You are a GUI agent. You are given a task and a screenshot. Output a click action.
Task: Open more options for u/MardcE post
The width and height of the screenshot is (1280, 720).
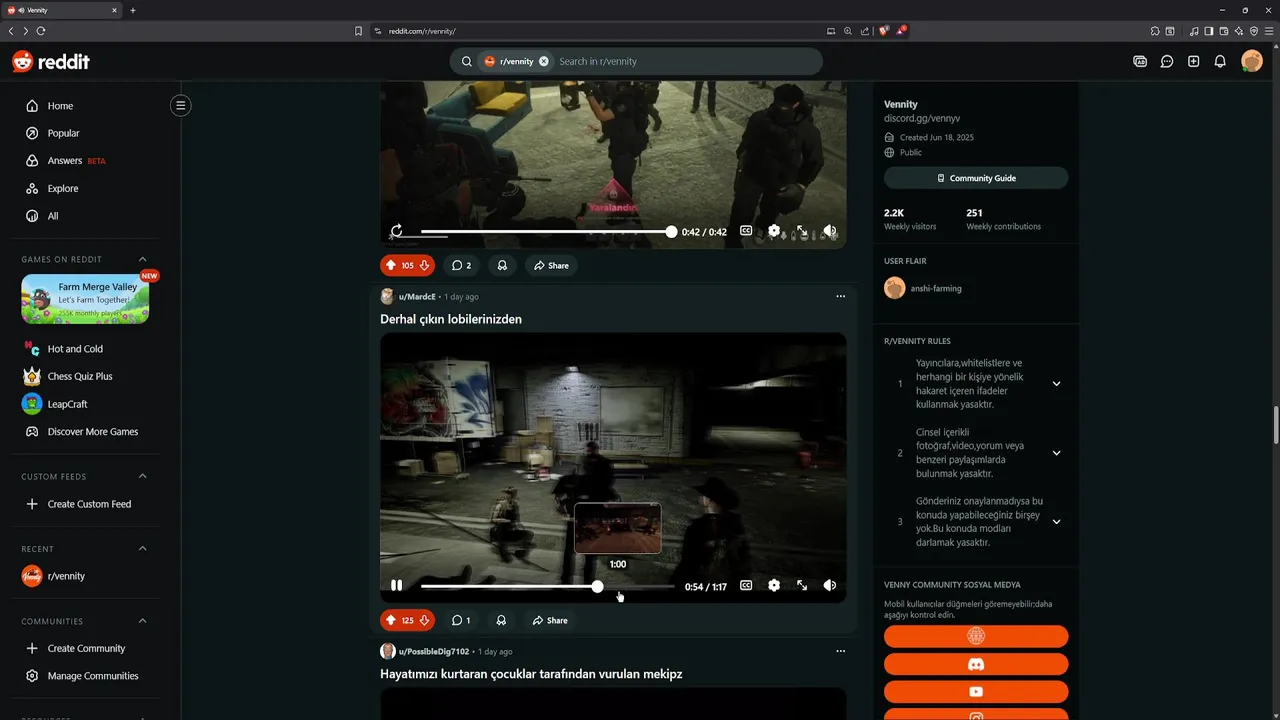tap(840, 296)
